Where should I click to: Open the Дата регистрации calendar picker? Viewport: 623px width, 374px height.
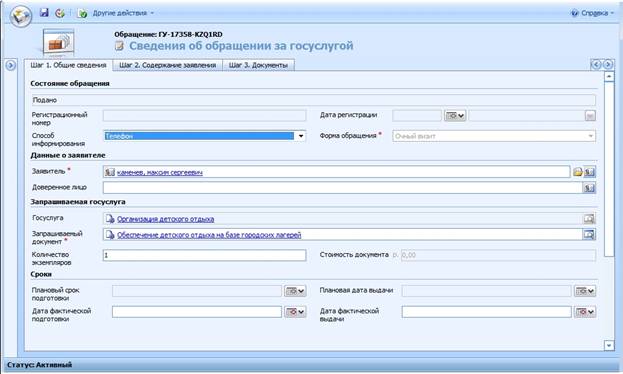pyautogui.click(x=455, y=116)
